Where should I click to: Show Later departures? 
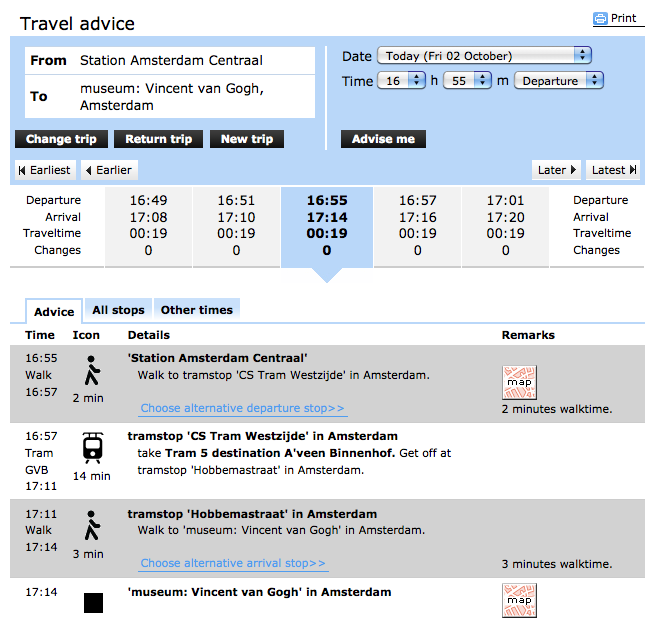tap(557, 170)
